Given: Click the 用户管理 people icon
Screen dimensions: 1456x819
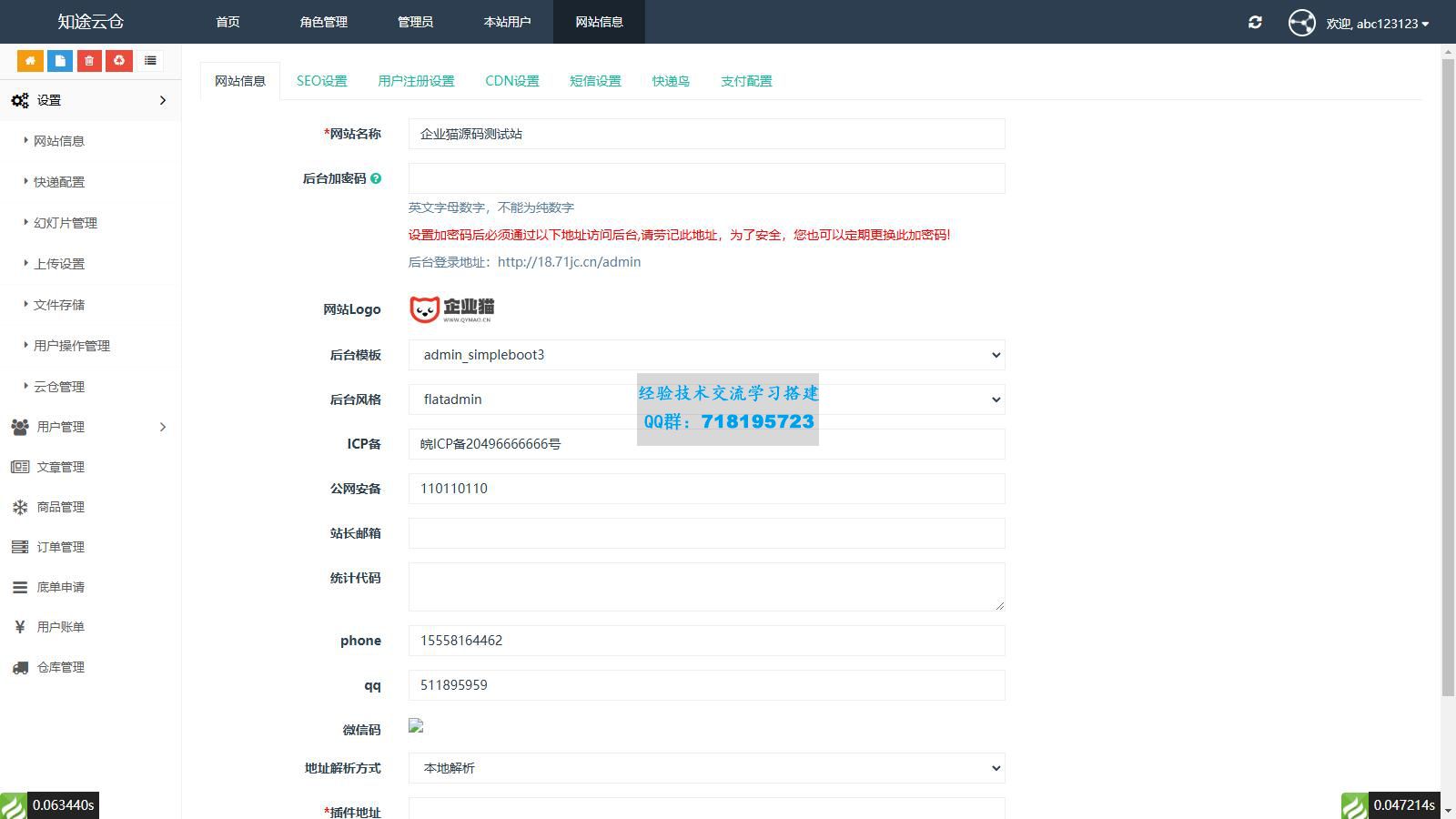Looking at the screenshot, I should click(20, 427).
